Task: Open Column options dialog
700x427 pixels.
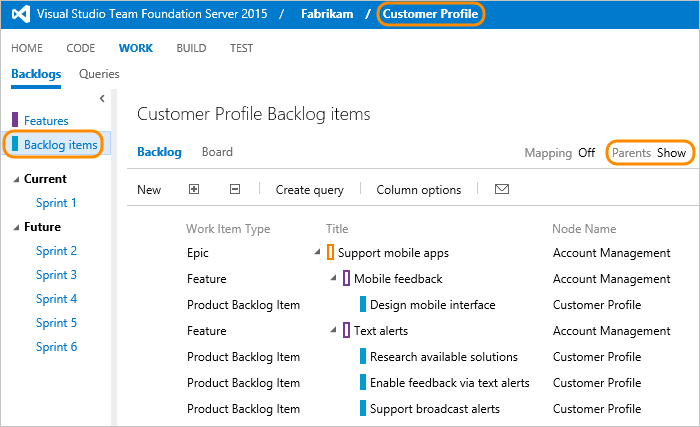Action: click(418, 190)
